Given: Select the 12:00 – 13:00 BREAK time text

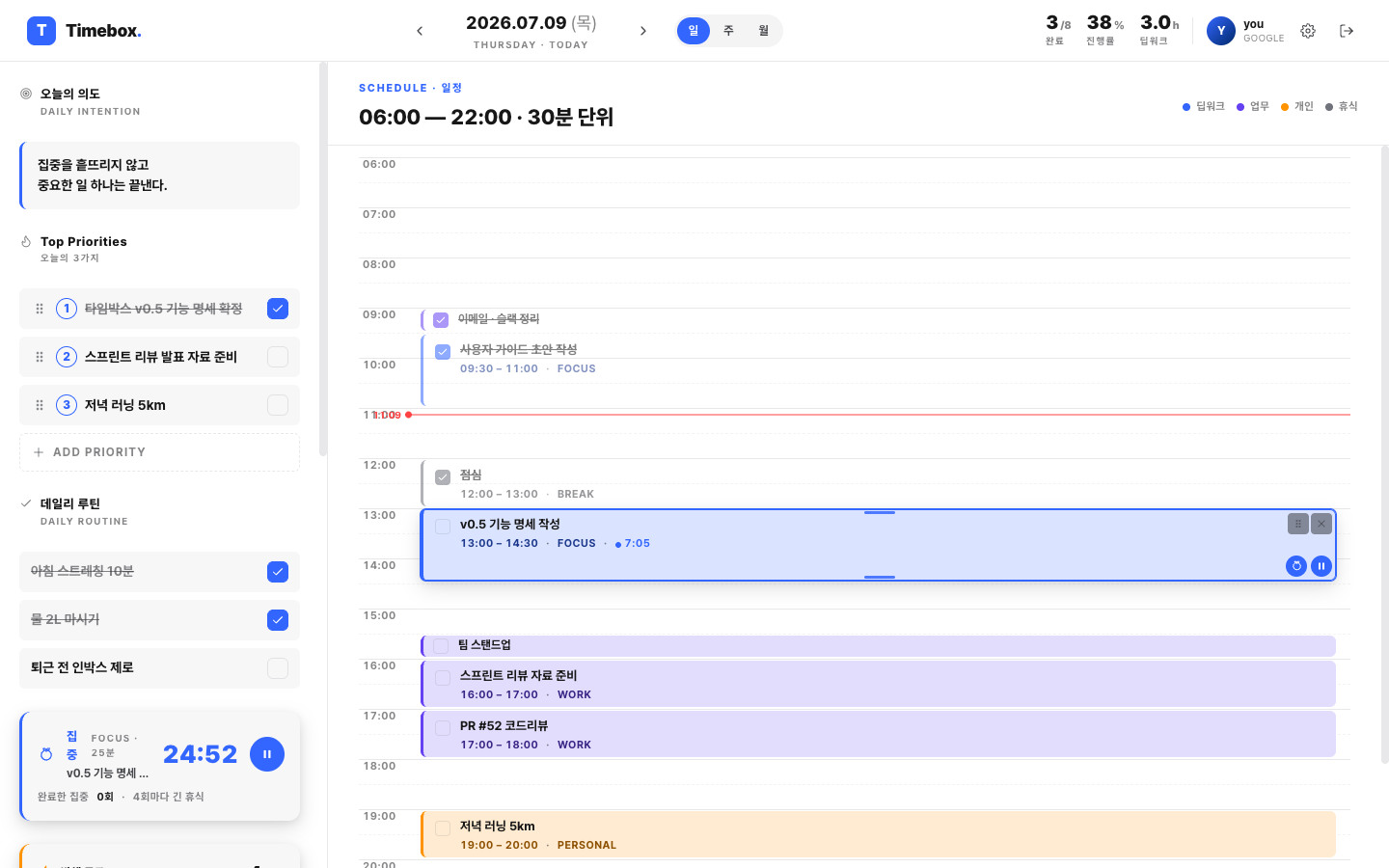Looking at the screenshot, I should click(x=527, y=494).
